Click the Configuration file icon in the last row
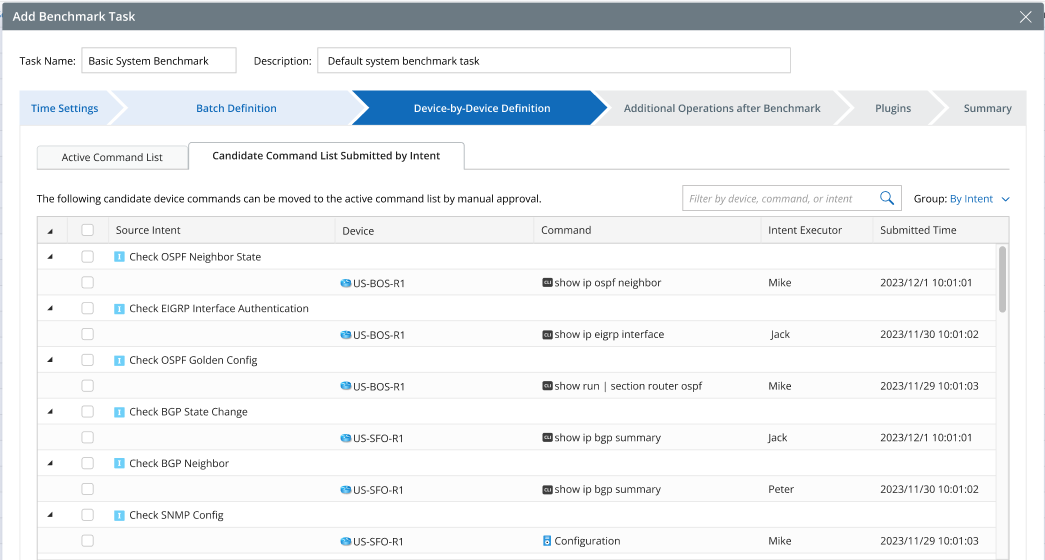The height and width of the screenshot is (560, 1045). coord(547,541)
